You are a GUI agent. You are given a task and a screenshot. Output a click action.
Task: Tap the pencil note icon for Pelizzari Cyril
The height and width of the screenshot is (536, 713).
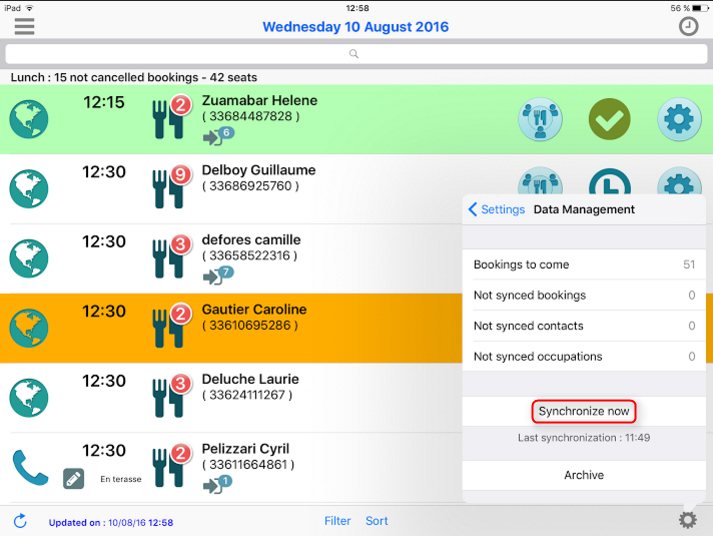click(x=74, y=479)
